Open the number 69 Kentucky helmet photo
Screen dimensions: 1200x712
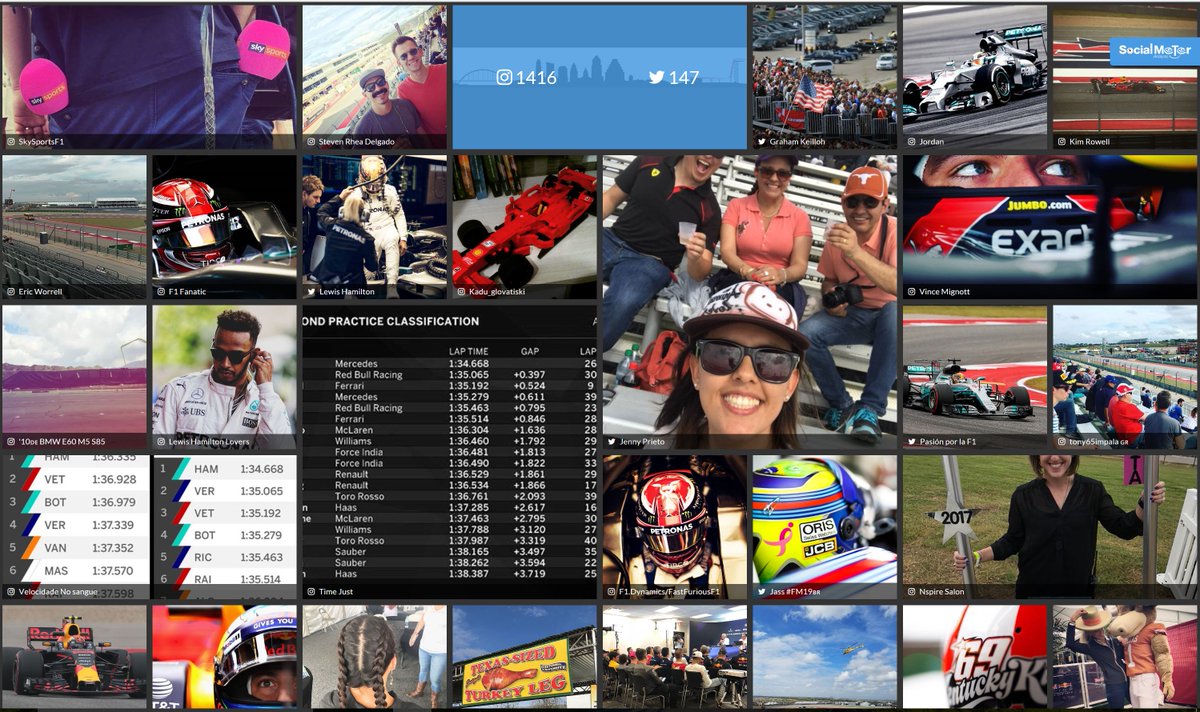(975, 657)
